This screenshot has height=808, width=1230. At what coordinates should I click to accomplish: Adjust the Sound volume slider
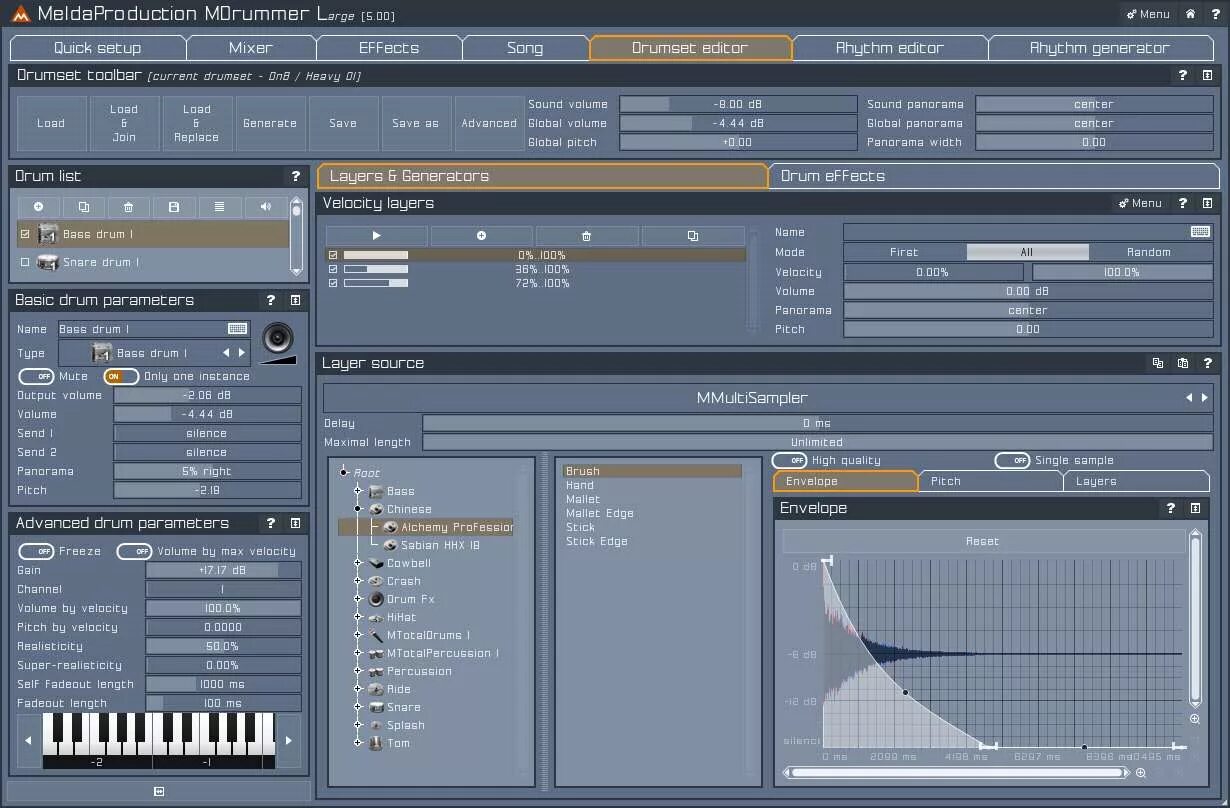point(738,104)
